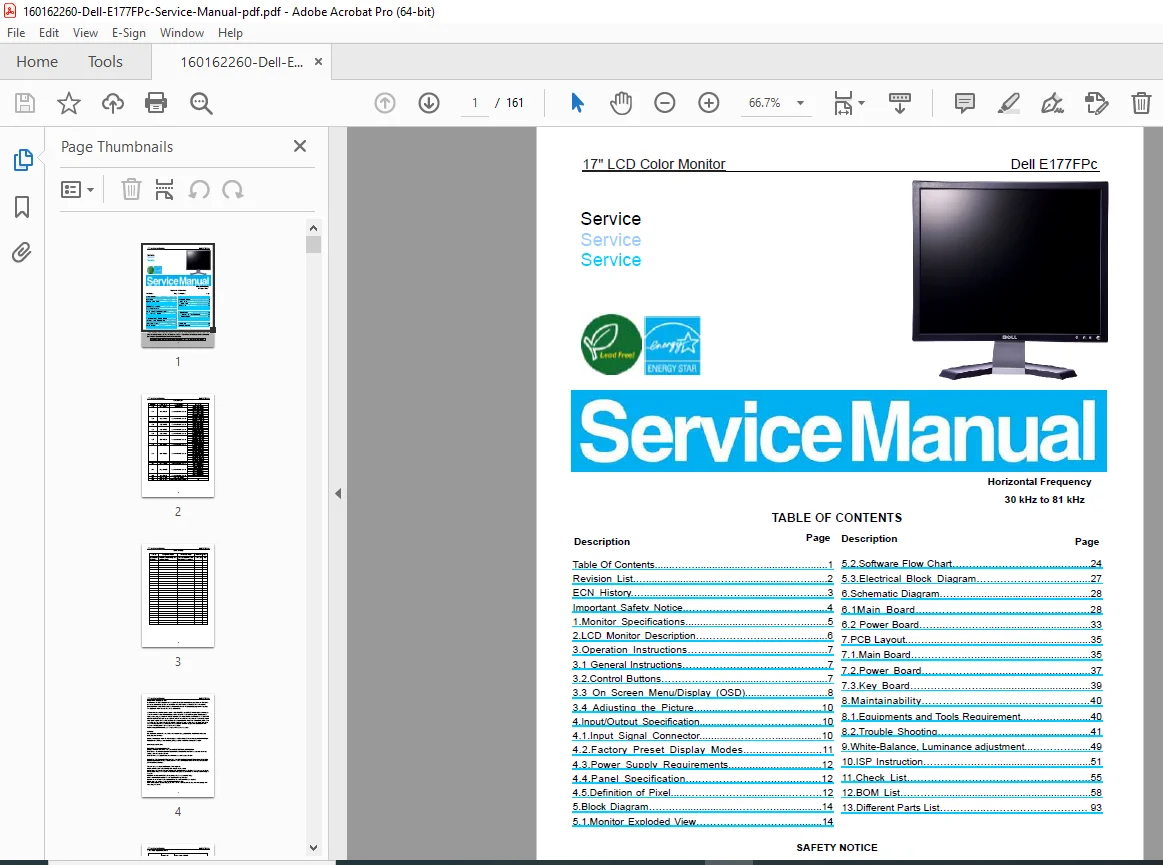Select the 160162260-Dell-E... document tab
This screenshot has height=865, width=1163.
point(241,62)
